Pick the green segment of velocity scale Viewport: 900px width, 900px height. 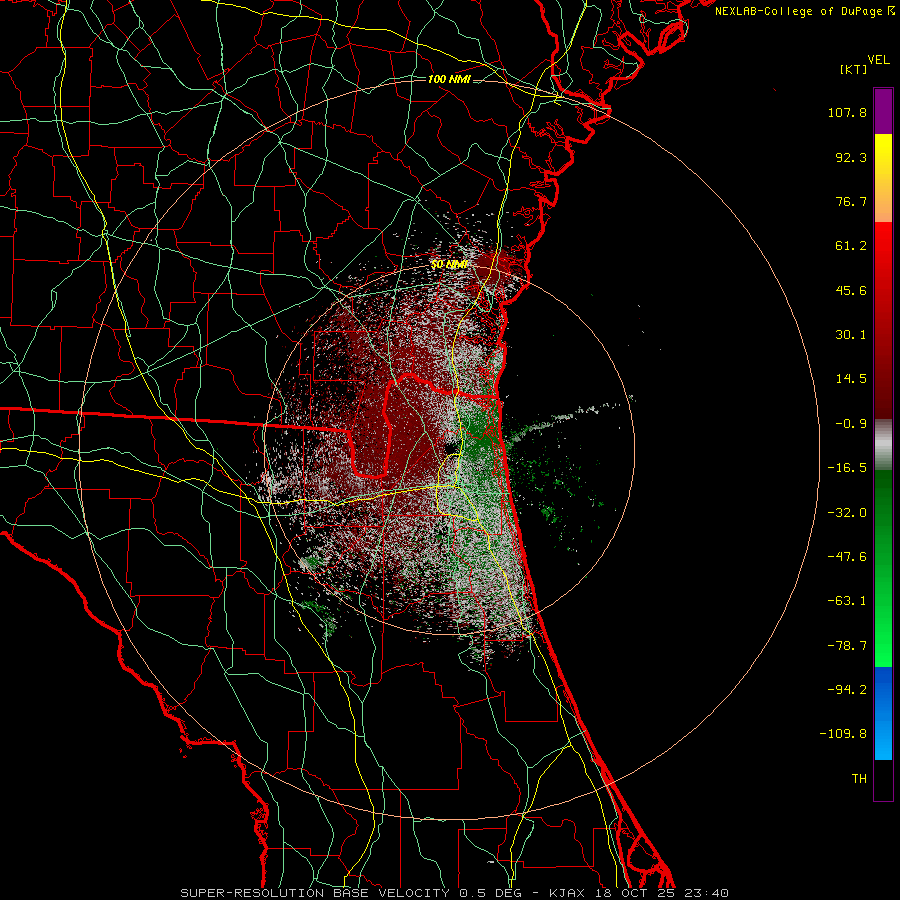tap(883, 568)
